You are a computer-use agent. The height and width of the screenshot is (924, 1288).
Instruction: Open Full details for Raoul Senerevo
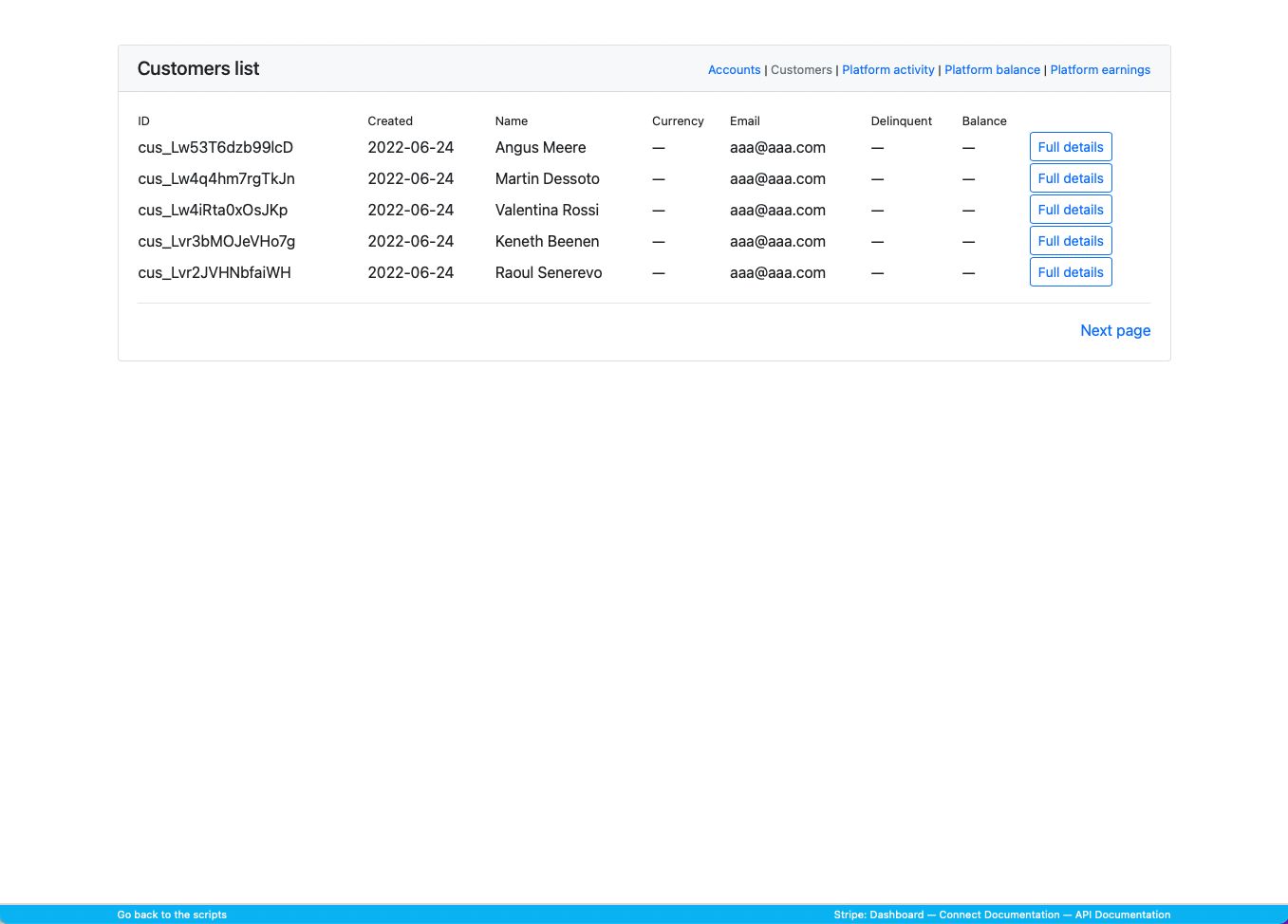tap(1070, 272)
